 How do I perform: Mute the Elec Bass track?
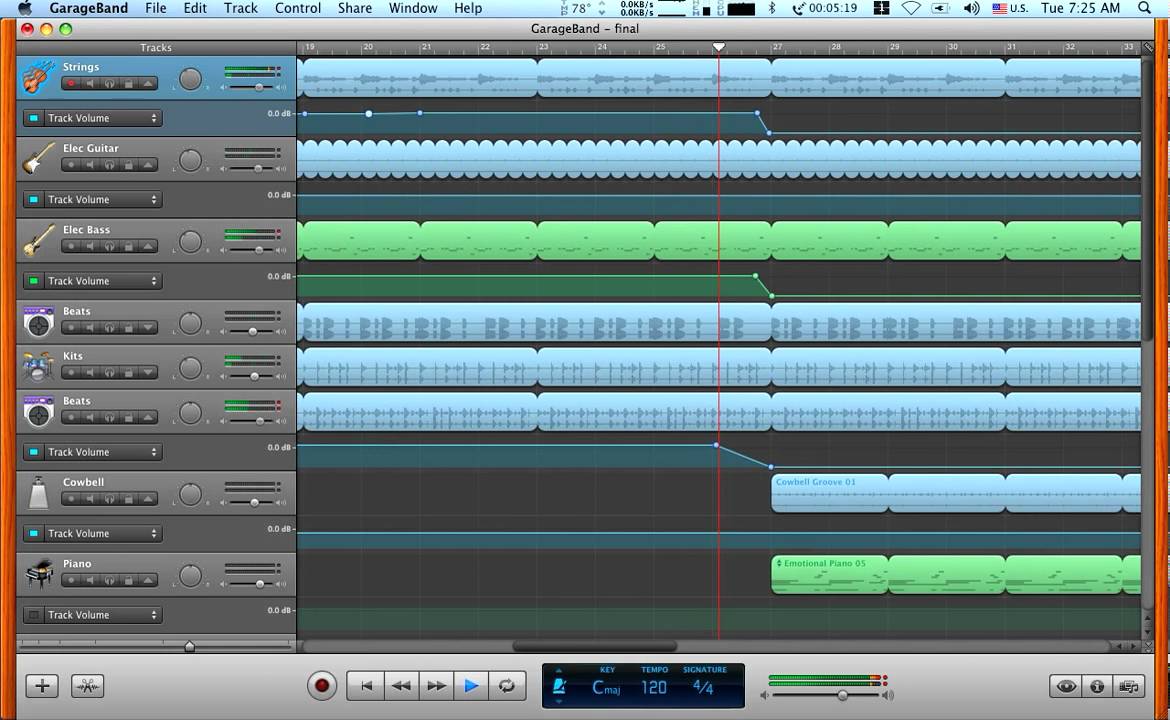90,246
